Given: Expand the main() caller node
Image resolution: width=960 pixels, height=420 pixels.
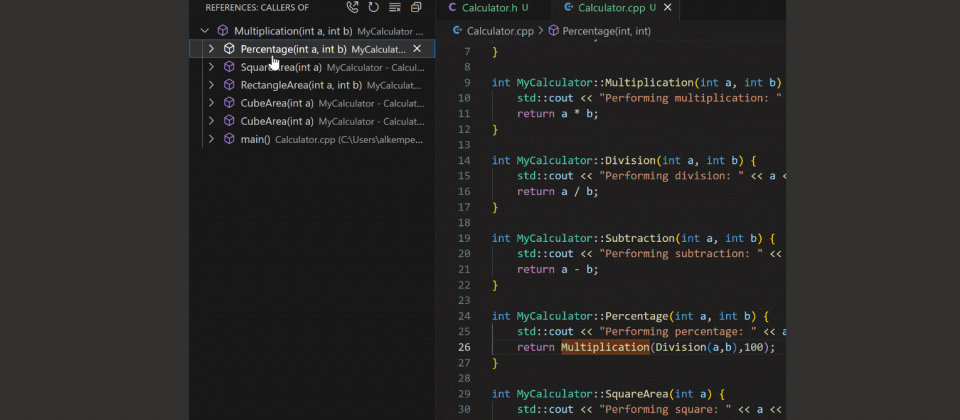Looking at the screenshot, I should pos(211,139).
